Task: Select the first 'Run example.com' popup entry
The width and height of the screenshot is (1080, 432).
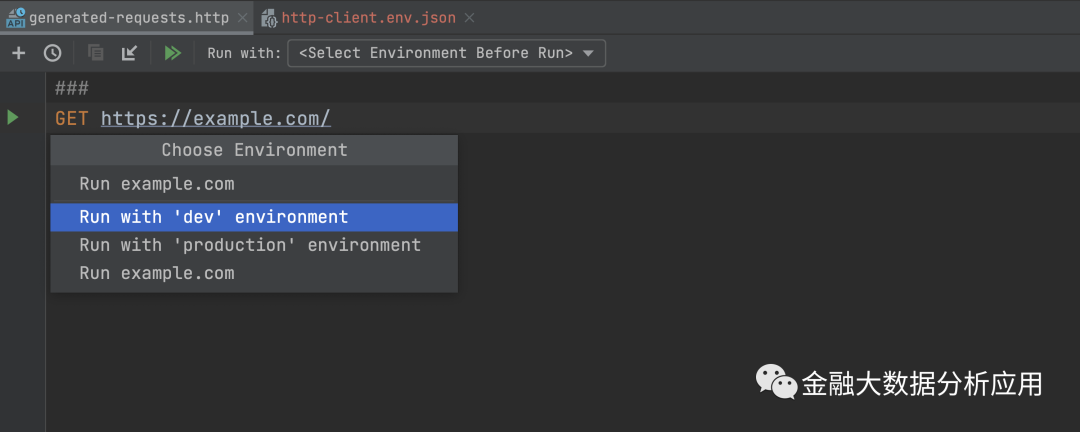Action: (x=157, y=184)
